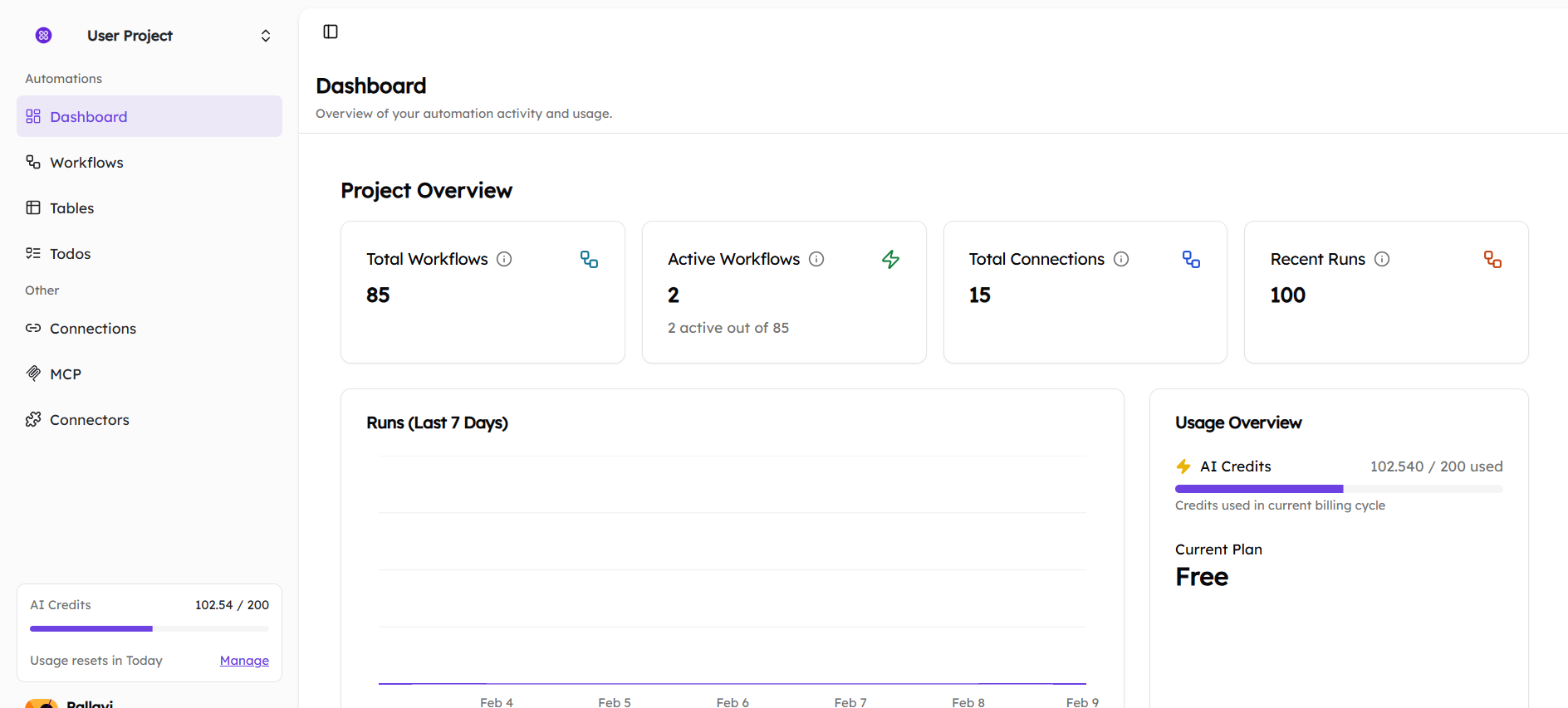Expand the User Project switcher

point(265,36)
